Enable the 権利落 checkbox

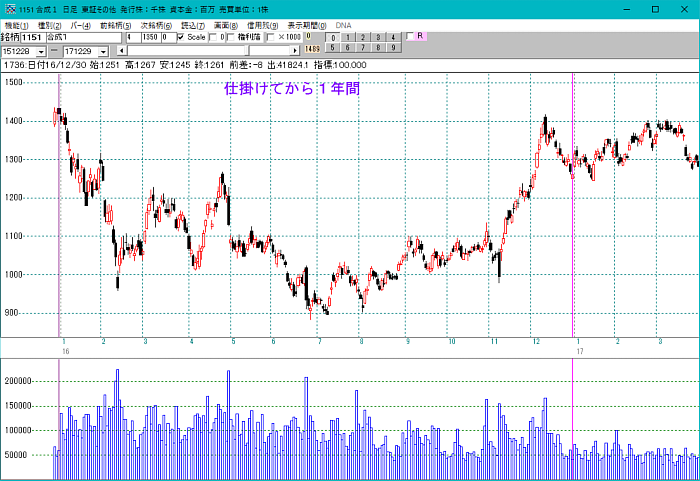tap(230, 37)
